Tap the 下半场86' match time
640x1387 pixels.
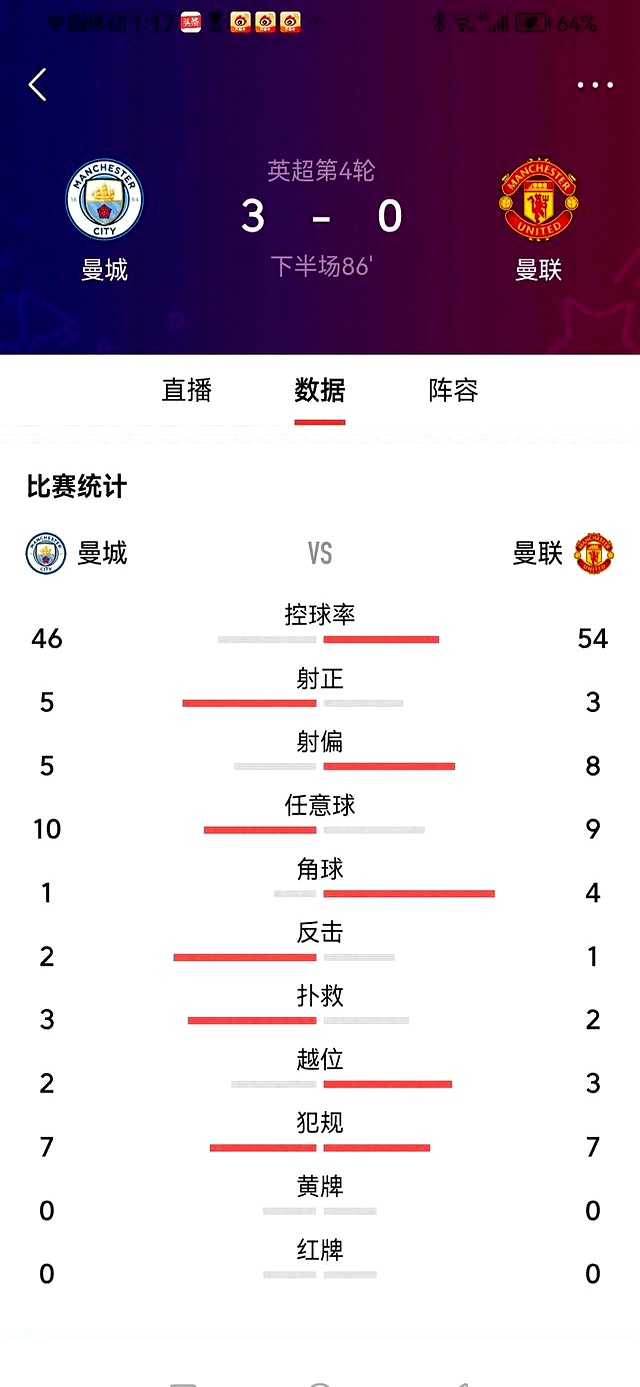point(321,266)
